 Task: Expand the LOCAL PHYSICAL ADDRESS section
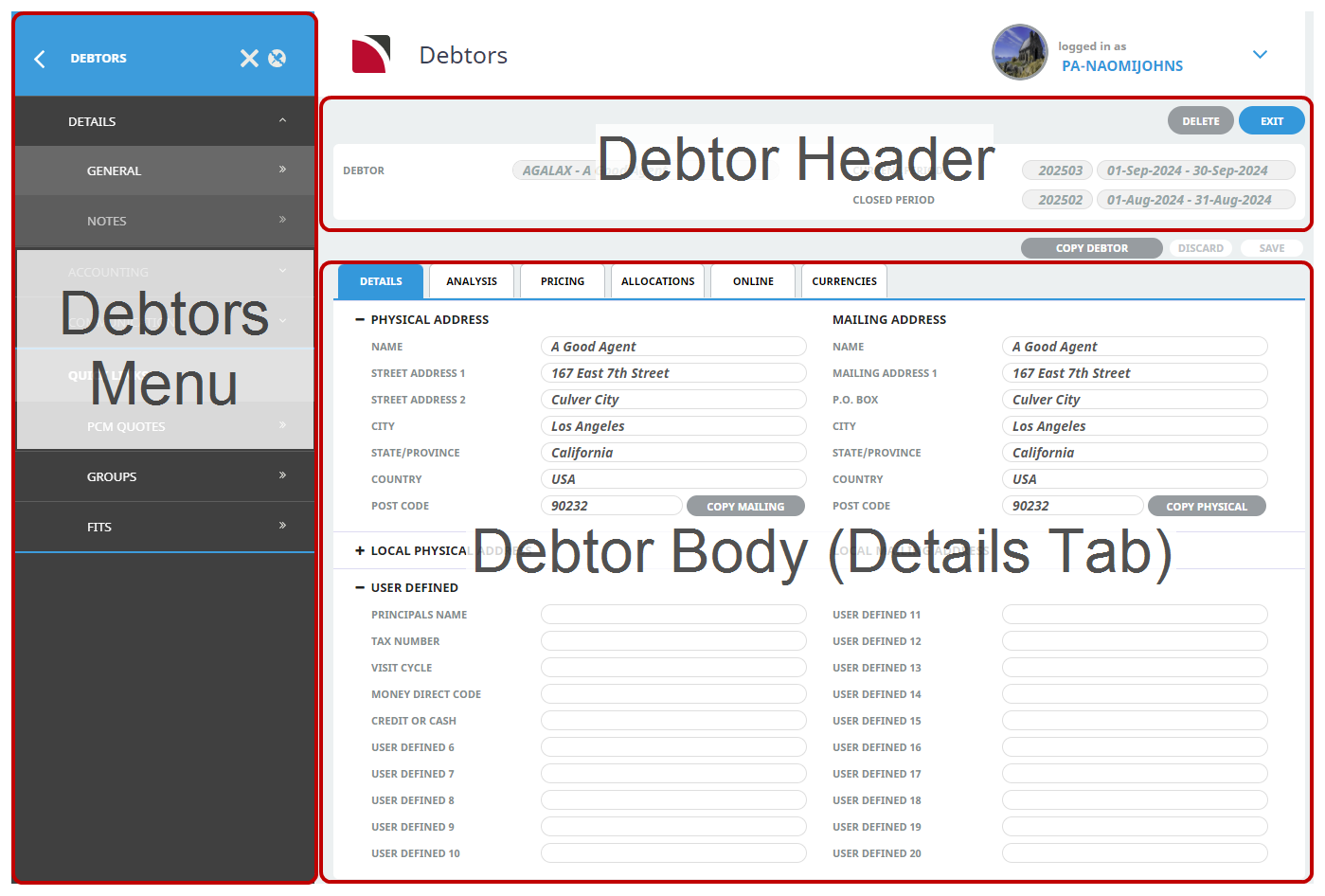point(360,551)
